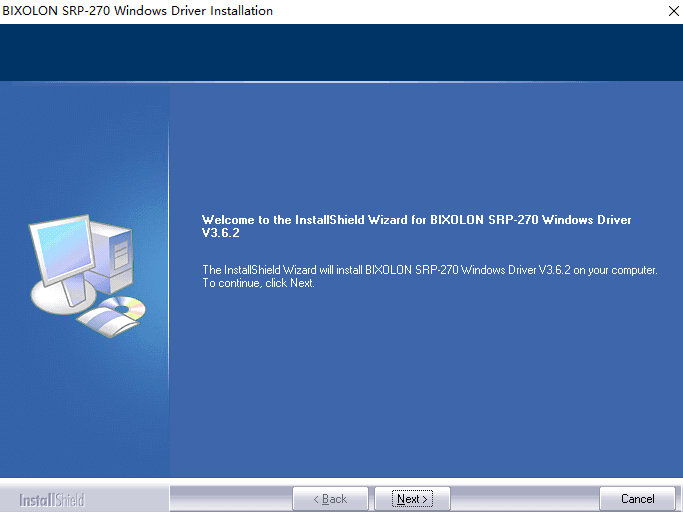
Task: Click the 'V3.6.2' version heading text
Action: tap(221, 233)
